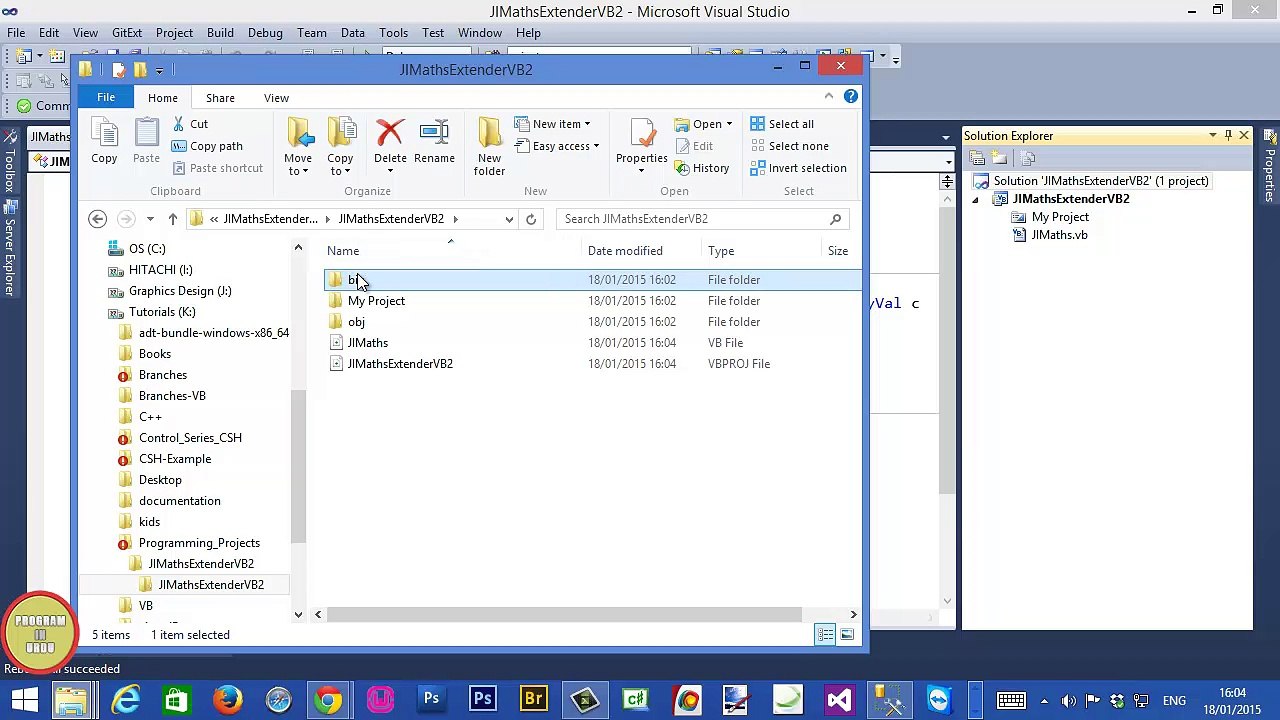Open Explorer help with the question mark icon

(851, 96)
